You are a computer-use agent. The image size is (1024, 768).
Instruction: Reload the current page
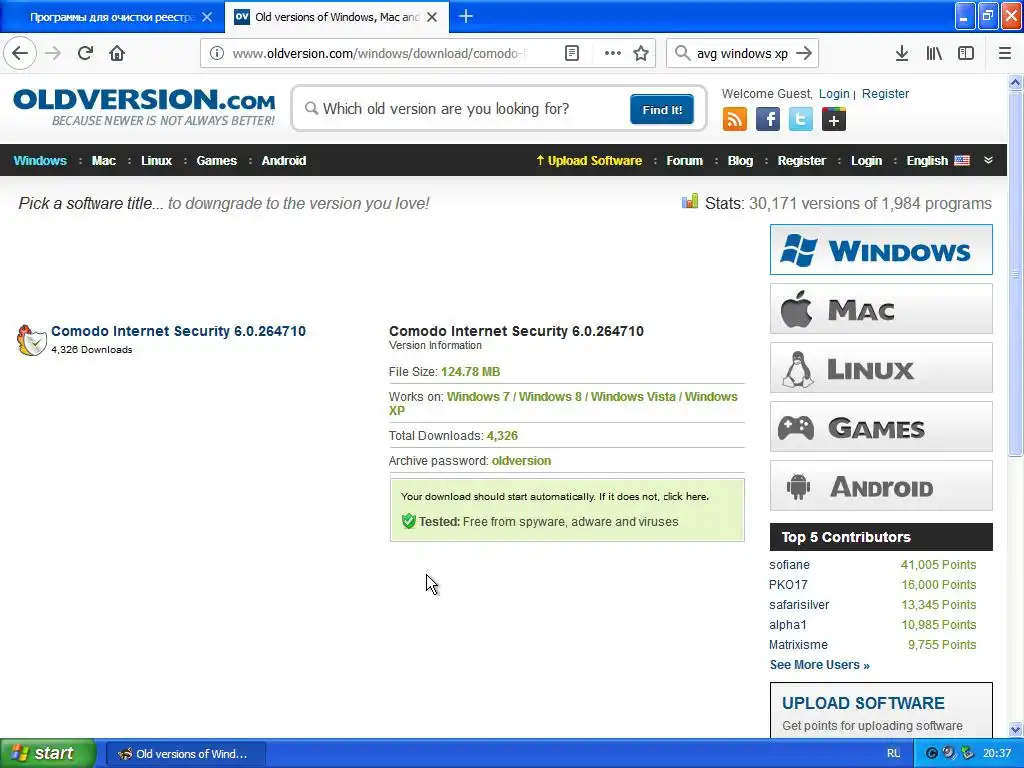pos(86,53)
